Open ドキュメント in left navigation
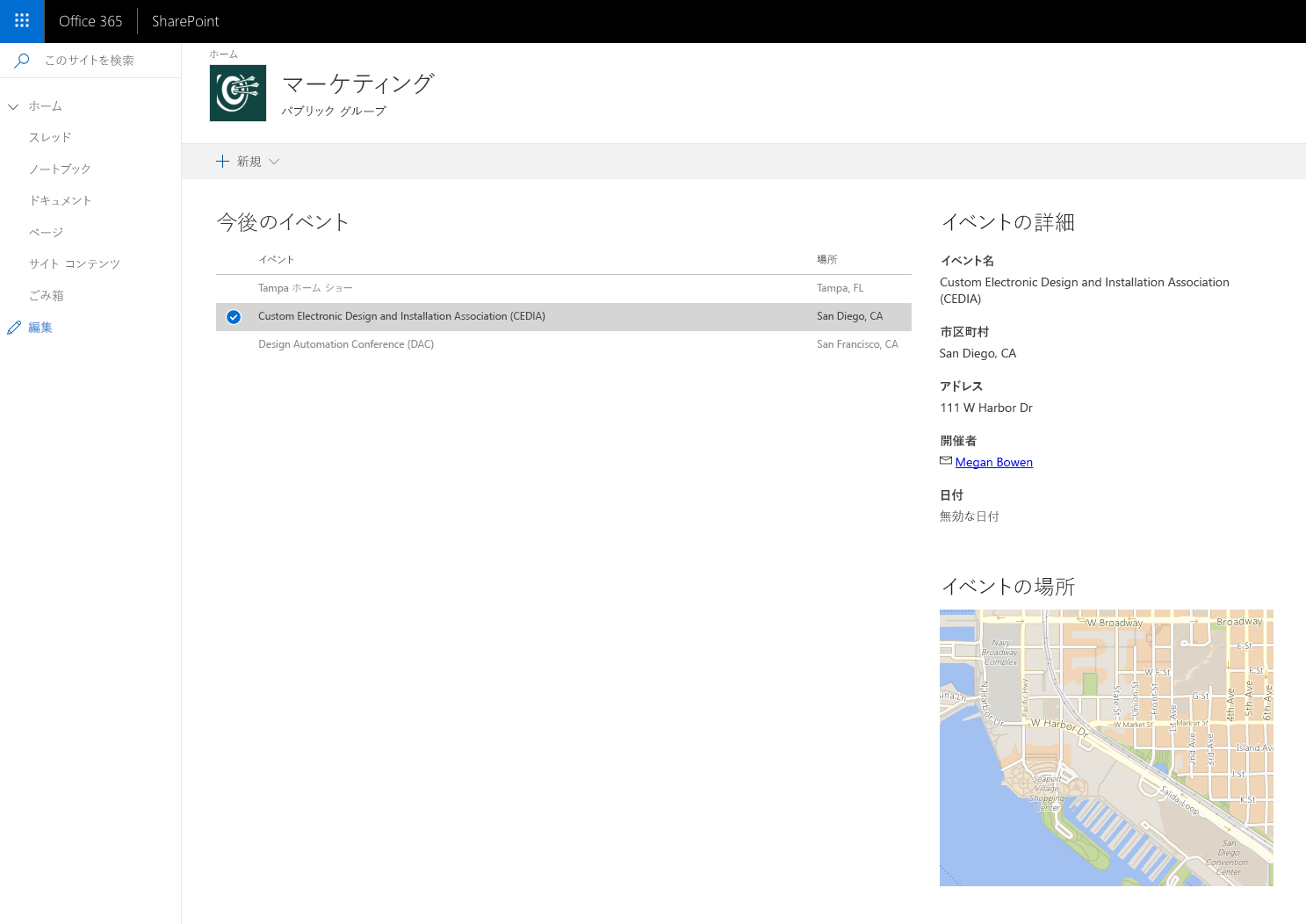Image resolution: width=1306 pixels, height=924 pixels. (60, 201)
